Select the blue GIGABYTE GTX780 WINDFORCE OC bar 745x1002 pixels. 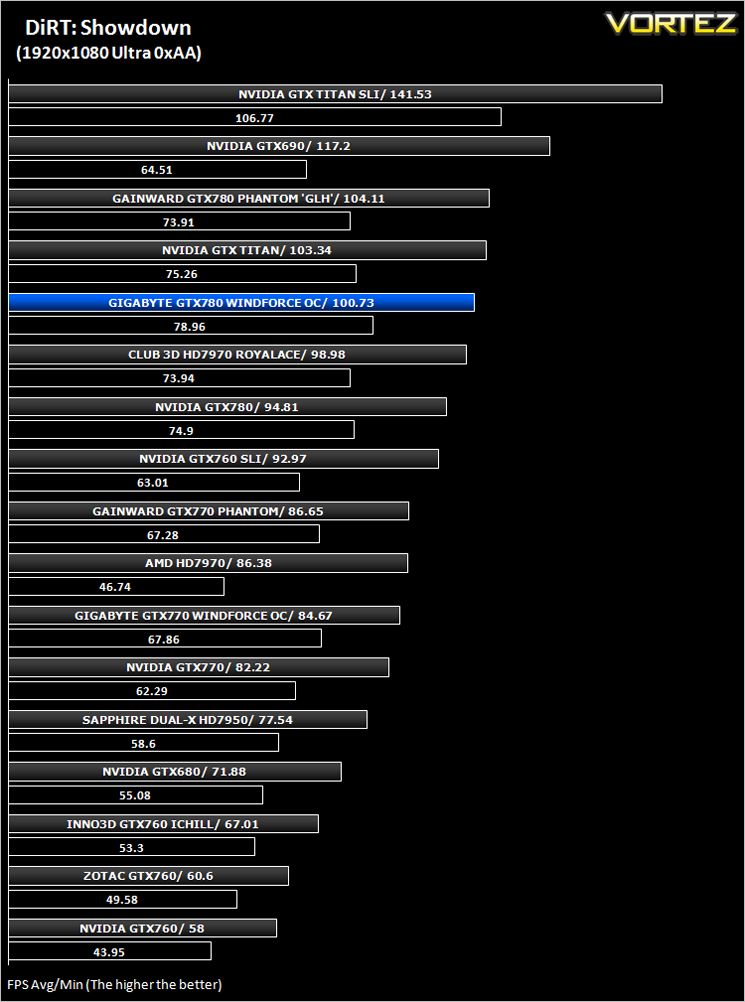tap(242, 303)
